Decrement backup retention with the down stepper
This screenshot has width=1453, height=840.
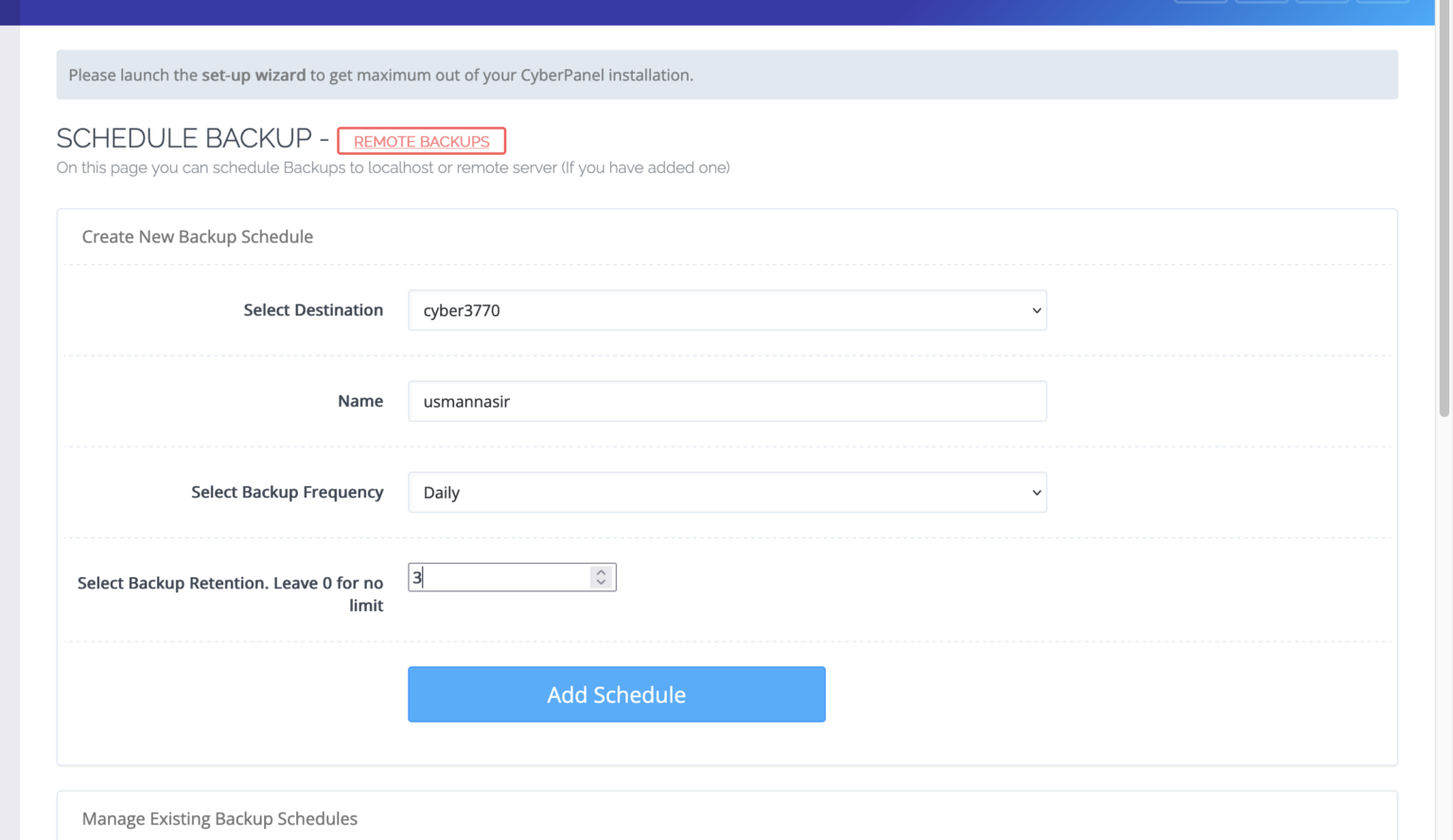coord(601,583)
